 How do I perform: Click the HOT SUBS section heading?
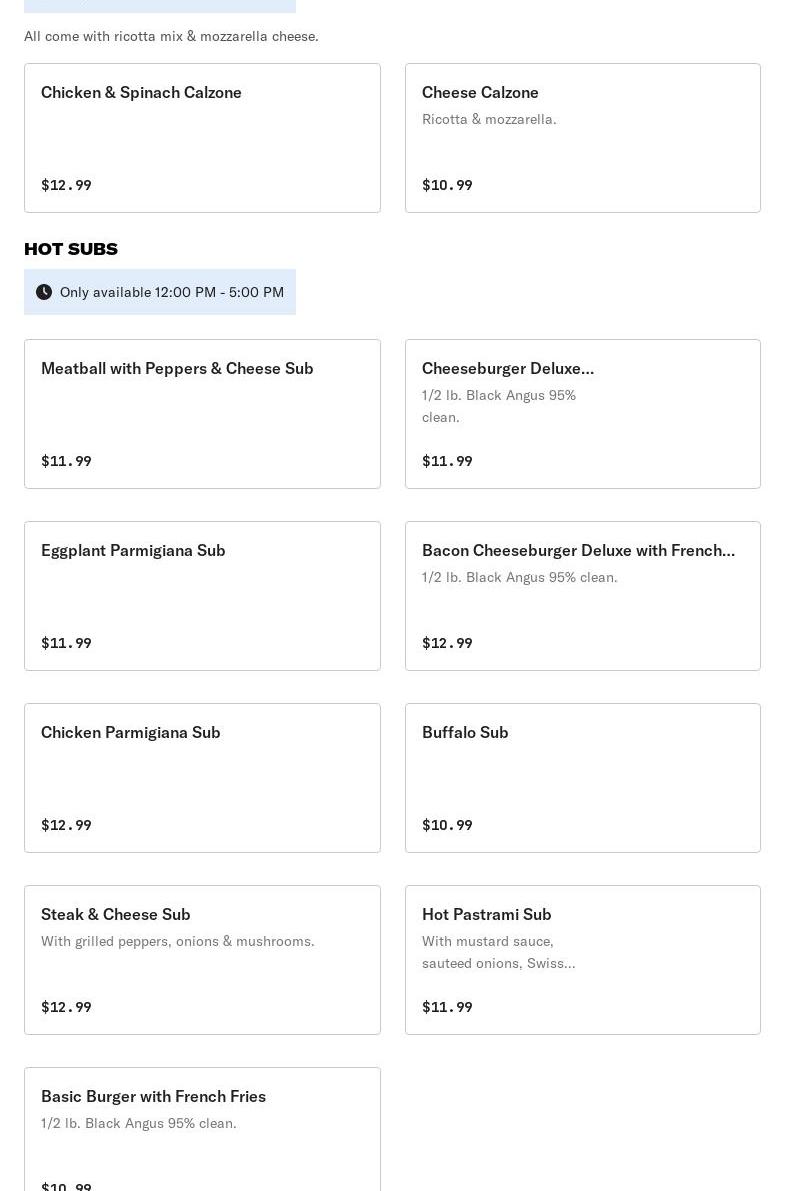[x=71, y=249]
